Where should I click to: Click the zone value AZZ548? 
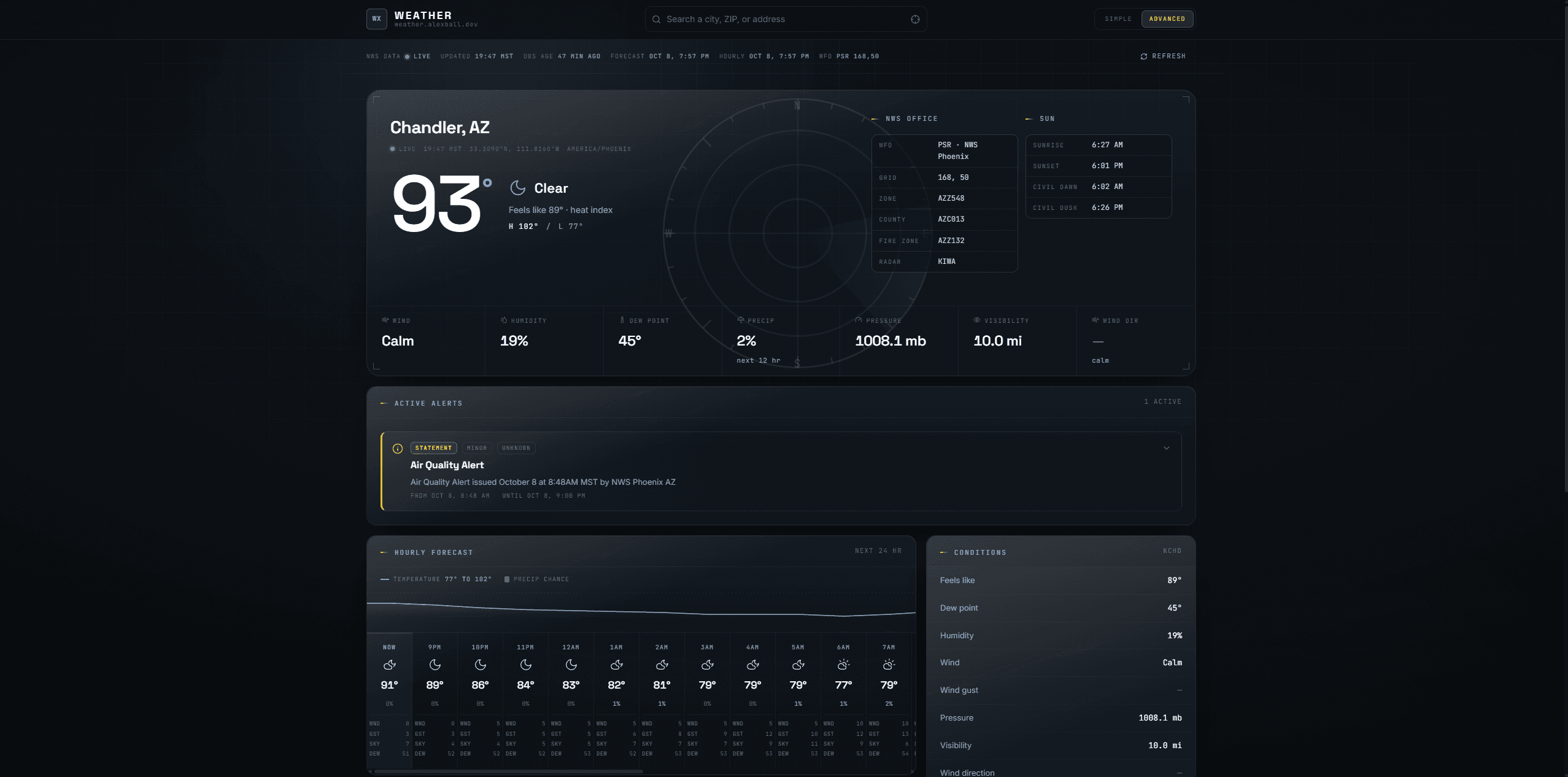coord(951,198)
